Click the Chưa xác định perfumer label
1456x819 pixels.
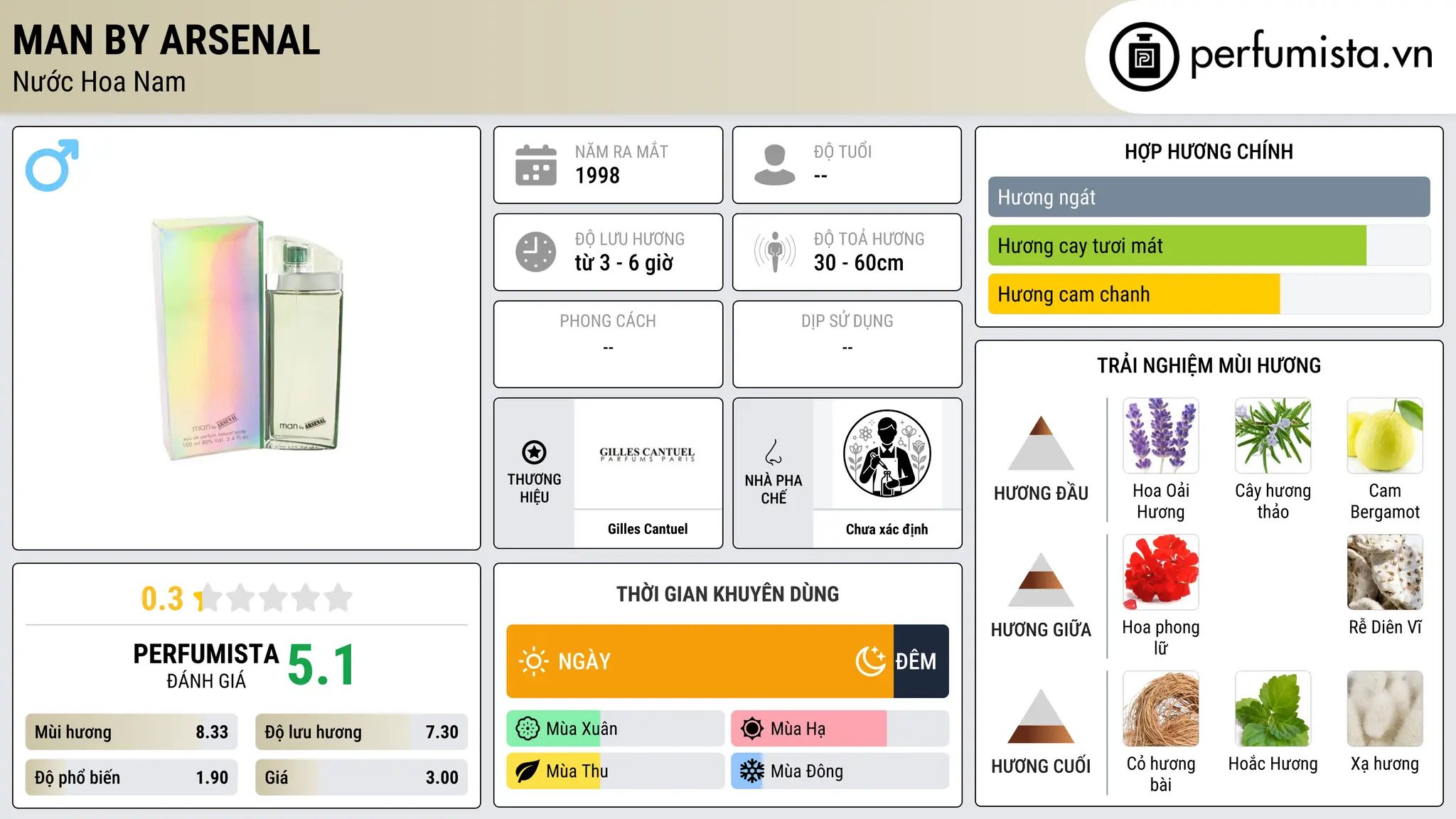[887, 529]
